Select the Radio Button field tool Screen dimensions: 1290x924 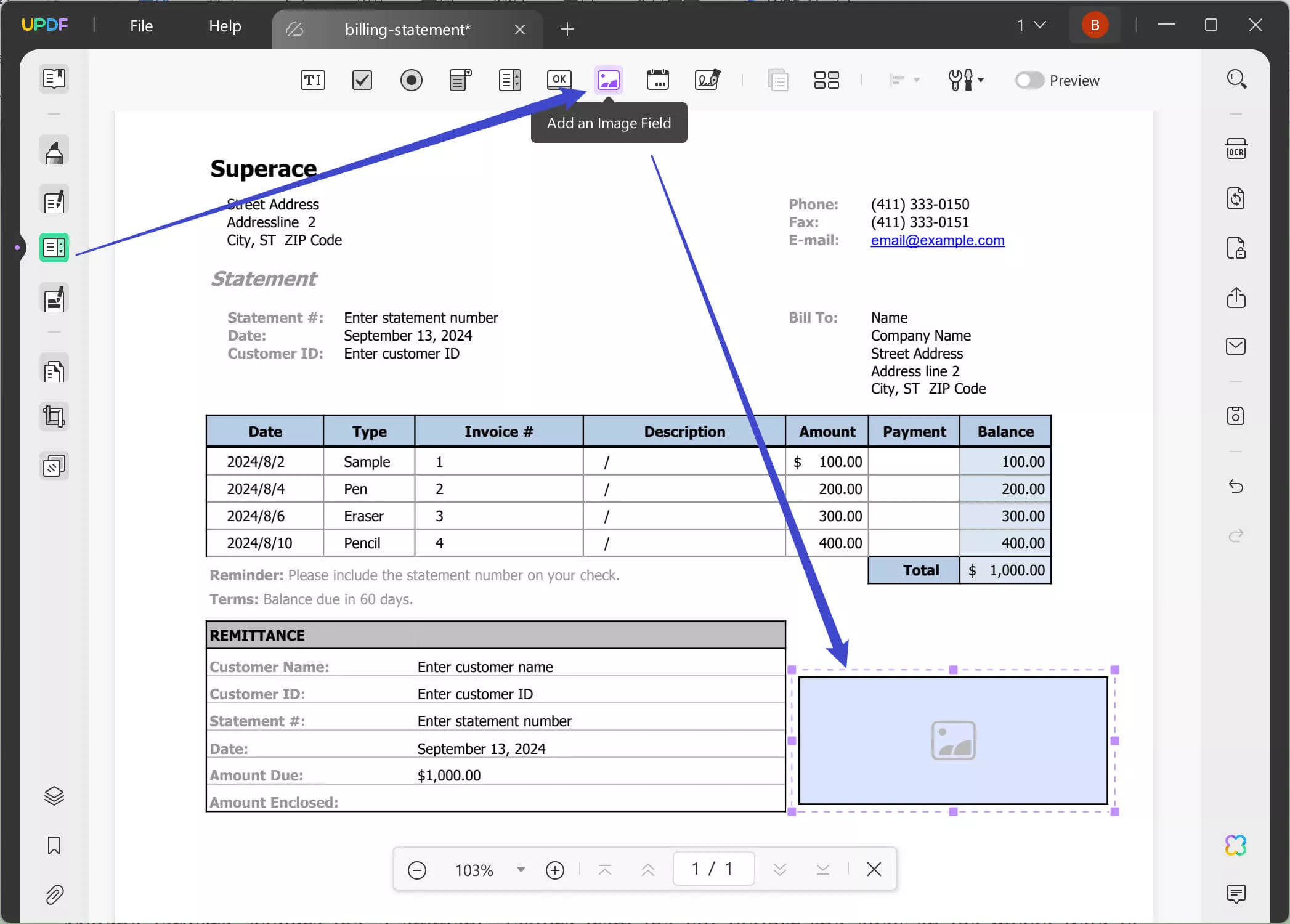(x=411, y=80)
